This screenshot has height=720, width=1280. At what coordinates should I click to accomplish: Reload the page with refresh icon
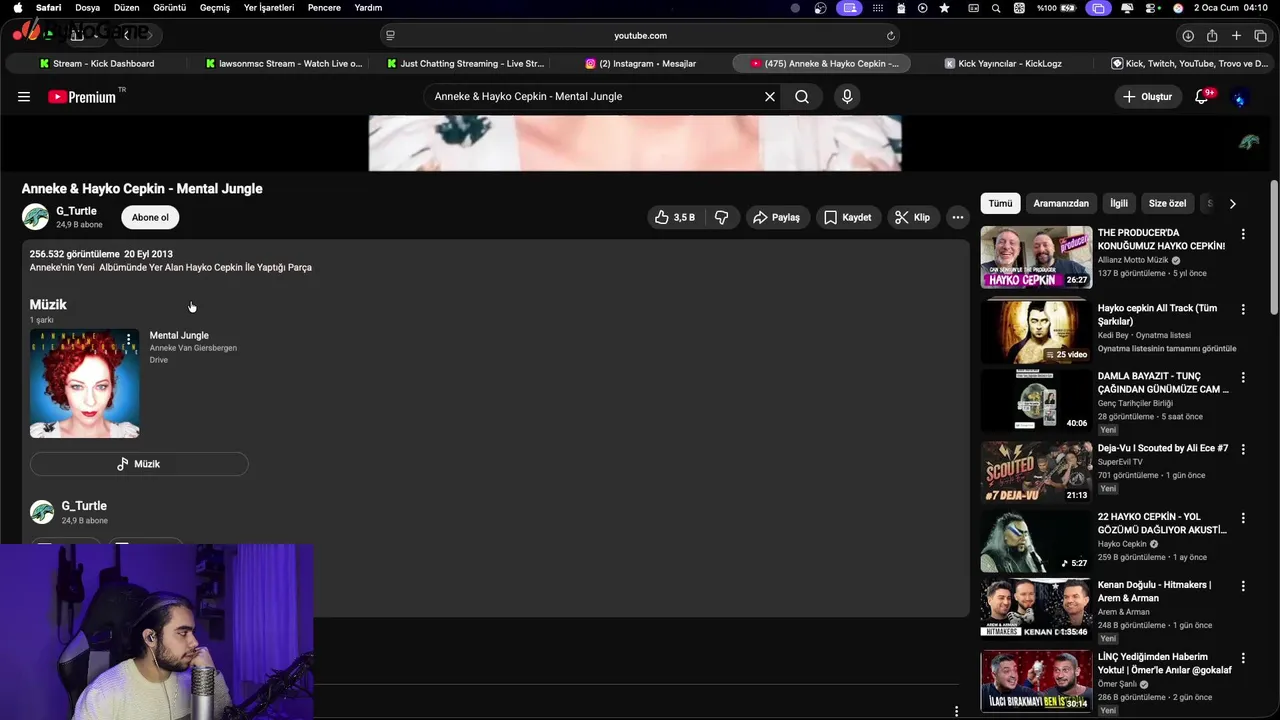pos(890,35)
